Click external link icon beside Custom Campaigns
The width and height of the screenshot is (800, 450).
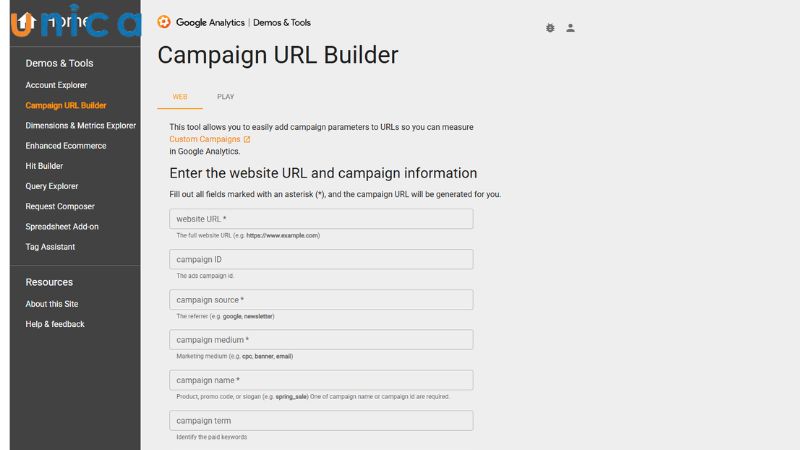point(247,139)
